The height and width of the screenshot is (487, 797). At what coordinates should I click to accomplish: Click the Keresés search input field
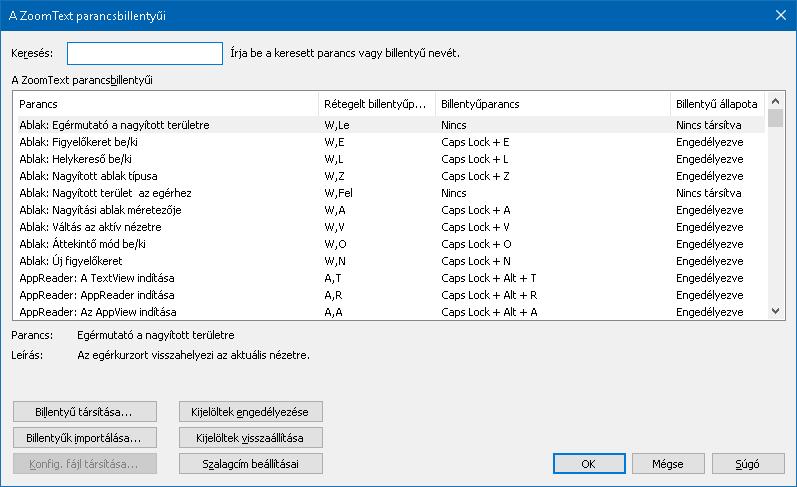[145, 53]
